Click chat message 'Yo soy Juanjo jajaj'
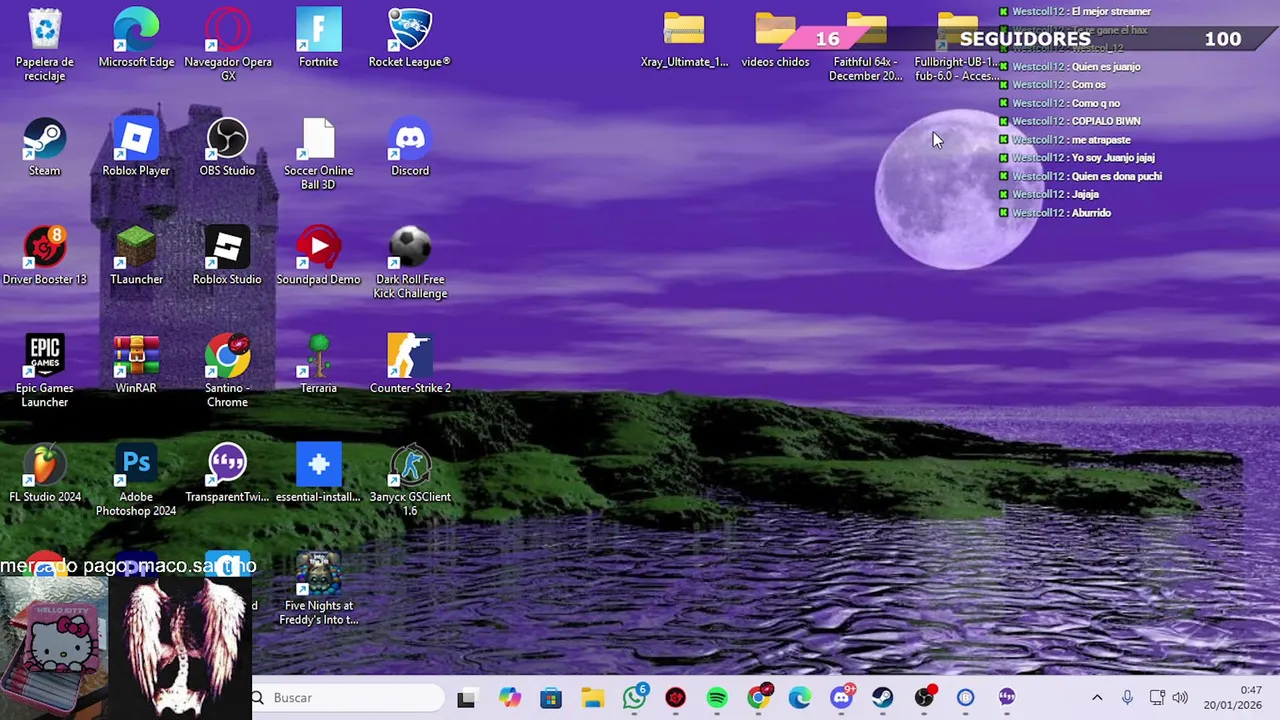1280x720 pixels. tap(1113, 158)
